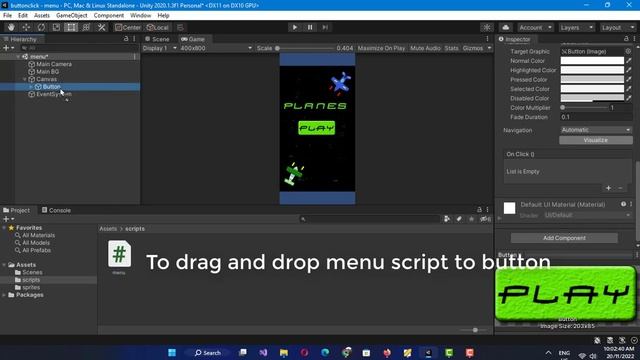This screenshot has width=640, height=360.
Task: Click the Visualize button
Action: tap(596, 140)
